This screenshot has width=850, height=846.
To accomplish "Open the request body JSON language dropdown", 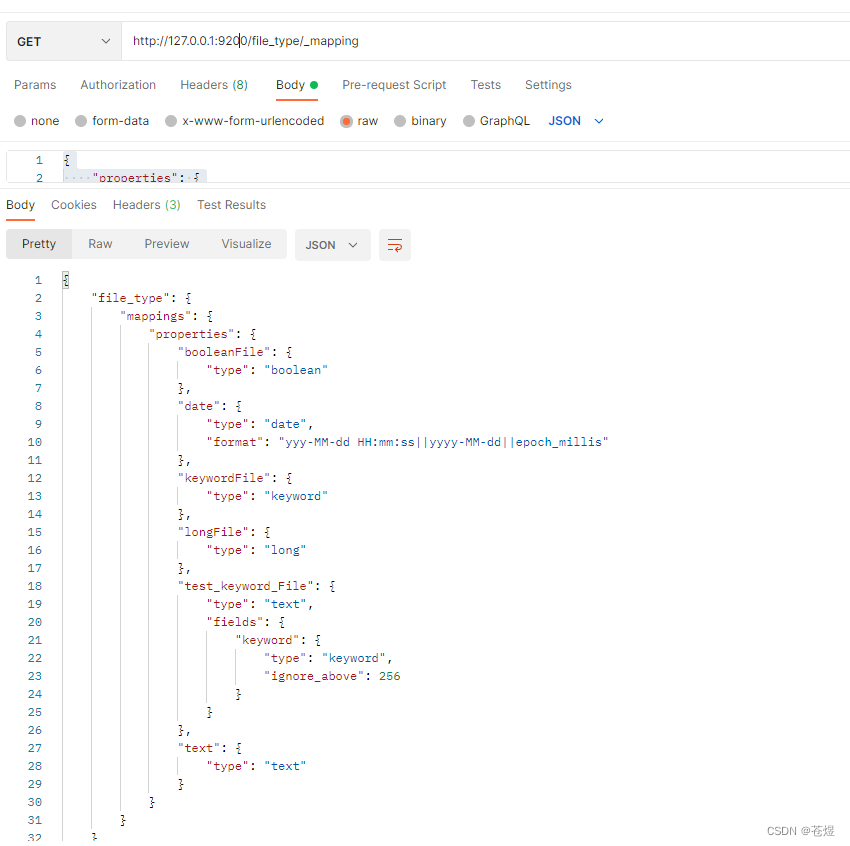I will [x=575, y=120].
